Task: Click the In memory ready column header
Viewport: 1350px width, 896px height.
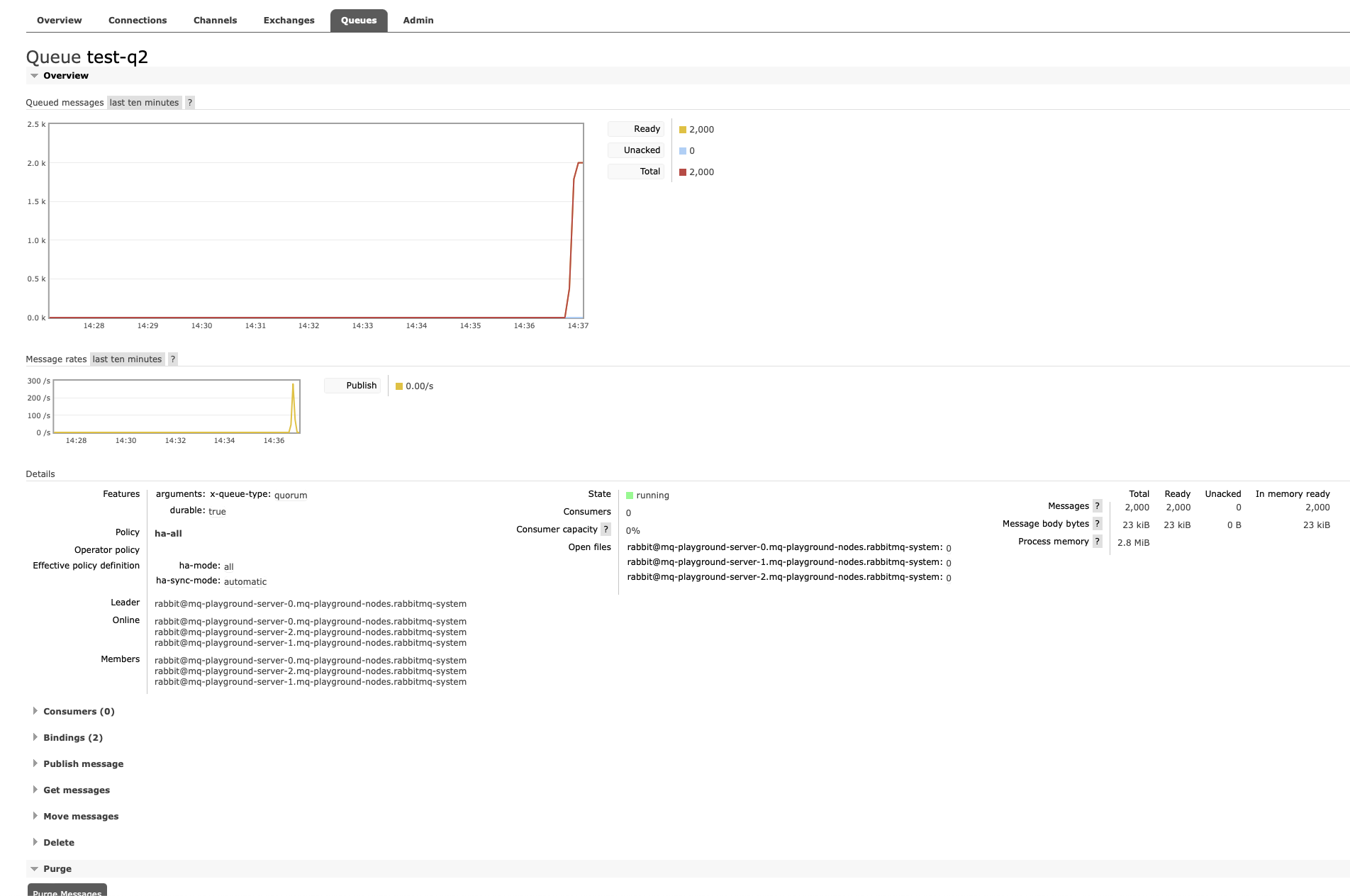Action: pyautogui.click(x=1293, y=494)
